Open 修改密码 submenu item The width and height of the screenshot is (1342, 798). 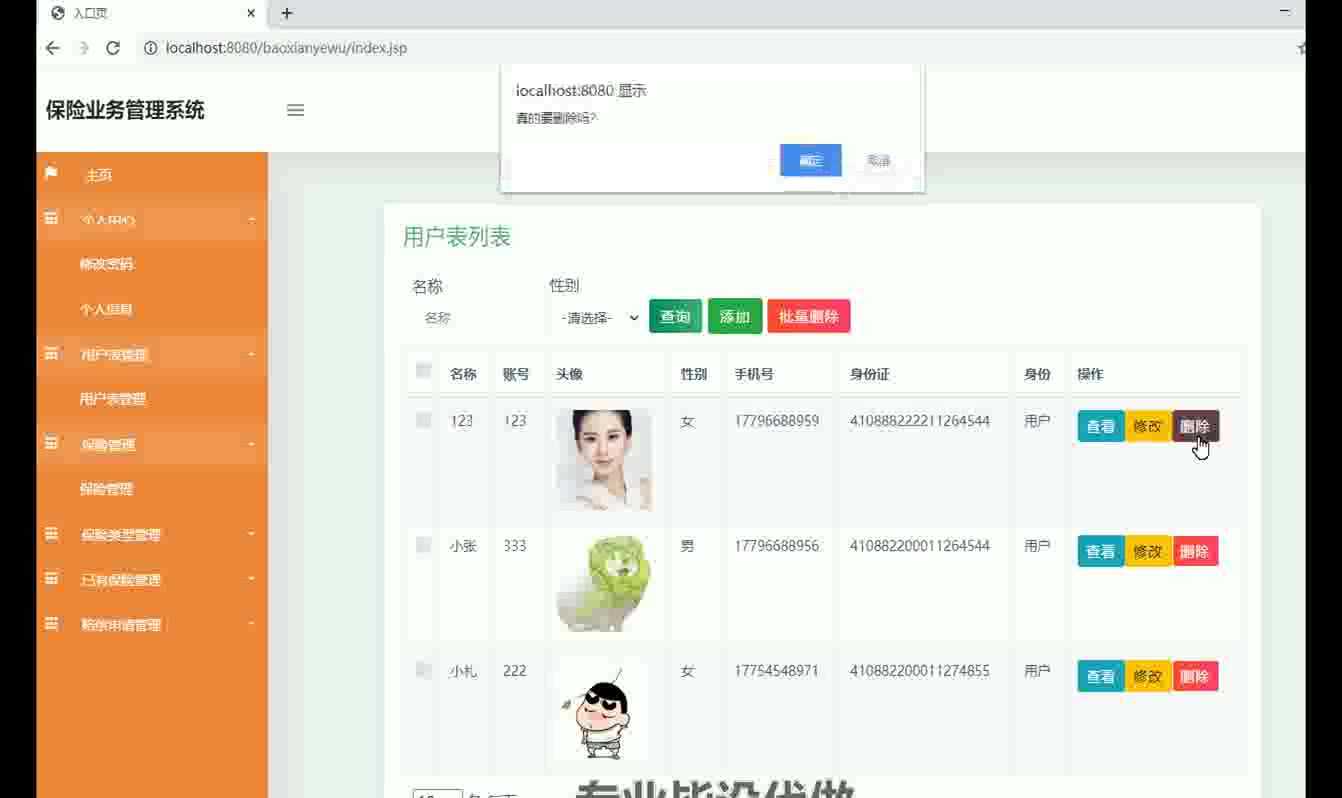(107, 264)
